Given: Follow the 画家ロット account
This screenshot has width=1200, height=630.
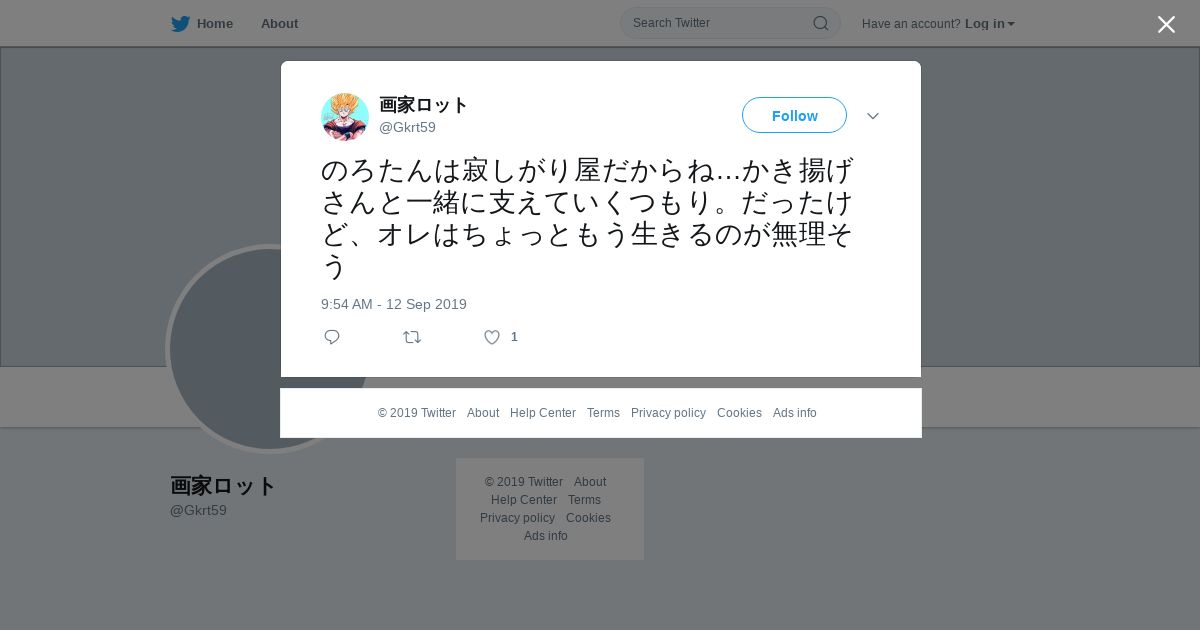Looking at the screenshot, I should [x=794, y=115].
